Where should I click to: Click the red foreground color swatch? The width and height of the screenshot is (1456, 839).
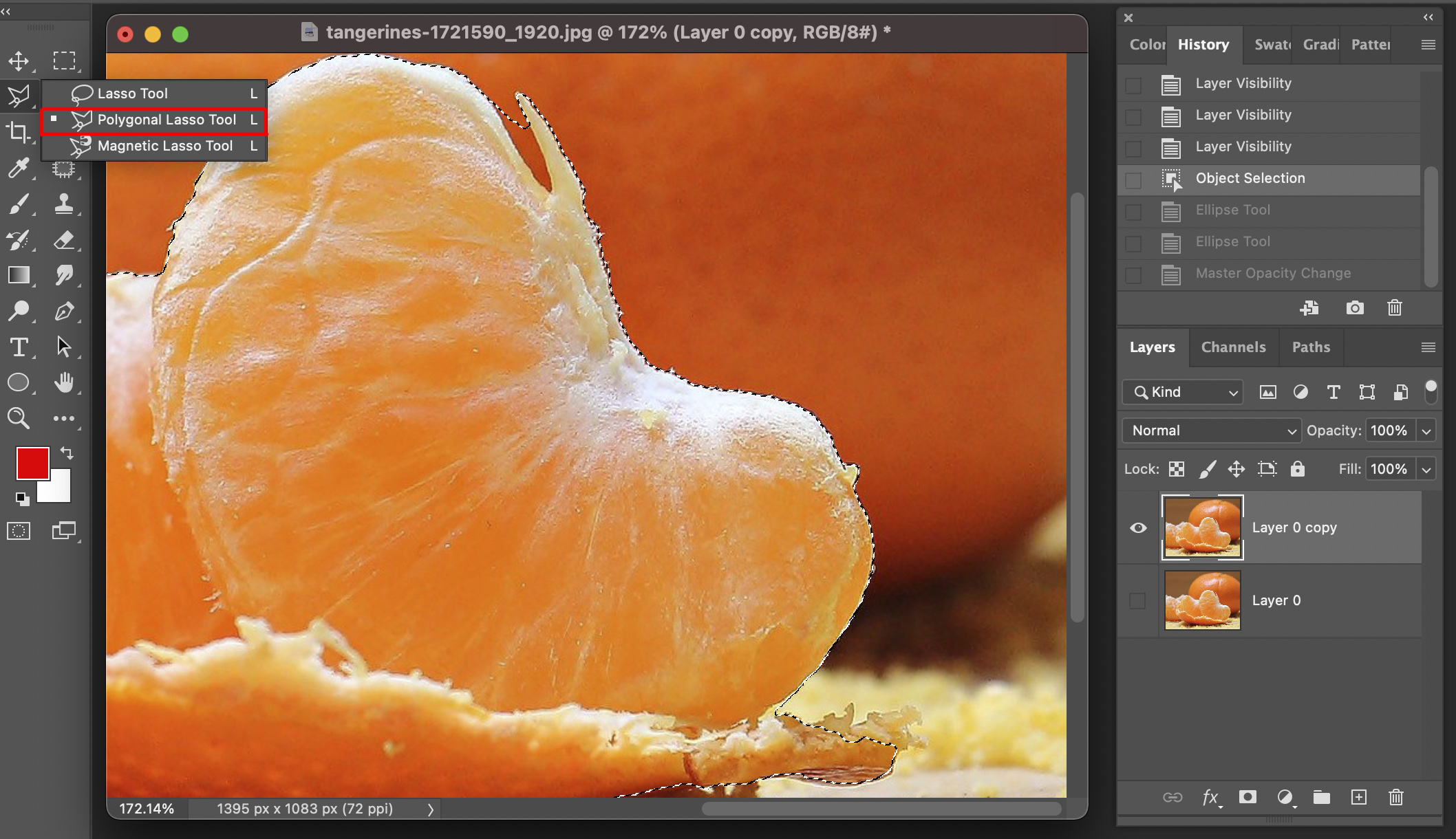(32, 464)
